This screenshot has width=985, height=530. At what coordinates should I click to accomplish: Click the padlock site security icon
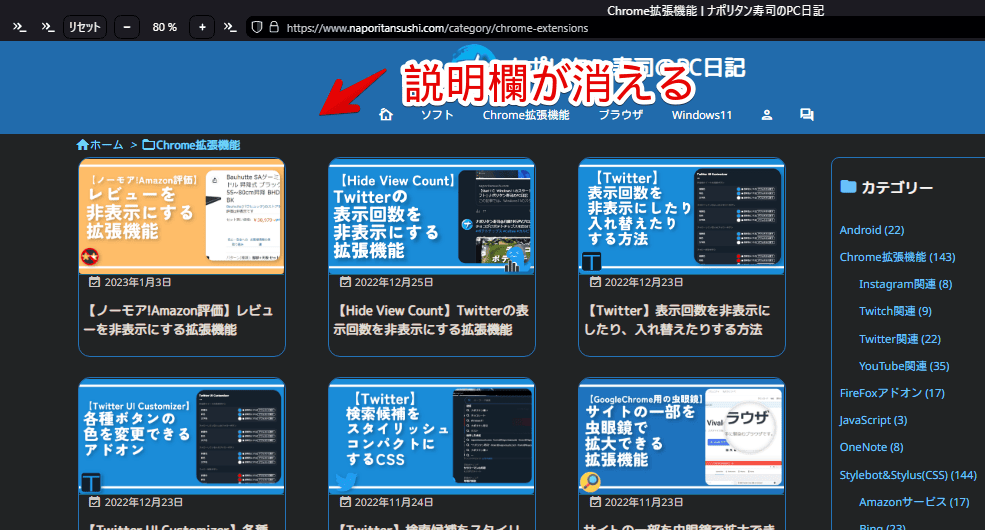tap(274, 27)
